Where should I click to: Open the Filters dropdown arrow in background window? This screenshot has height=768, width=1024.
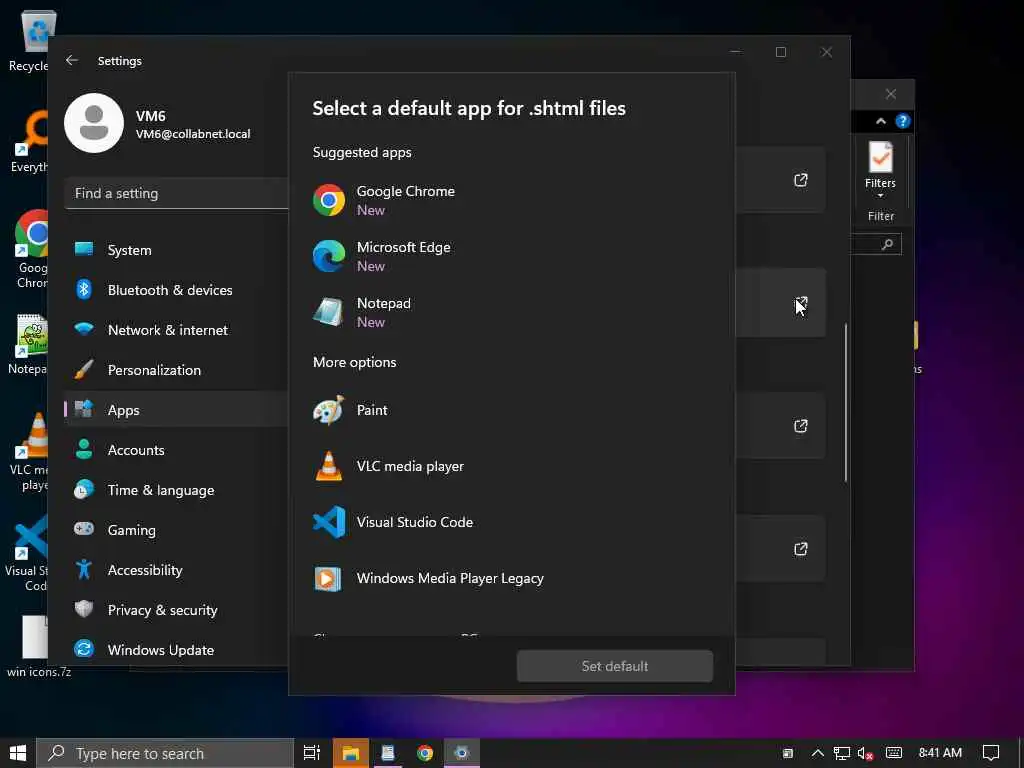click(x=880, y=195)
